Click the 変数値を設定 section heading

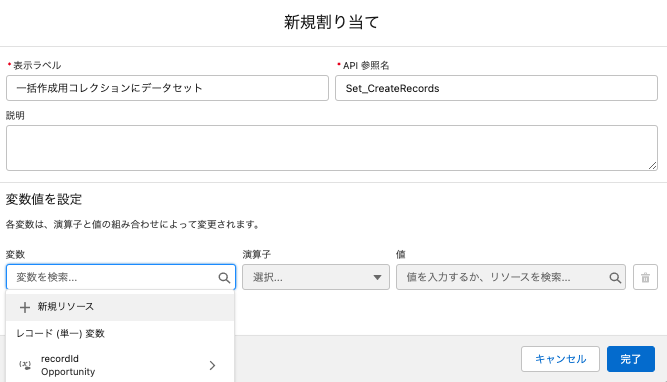point(44,199)
